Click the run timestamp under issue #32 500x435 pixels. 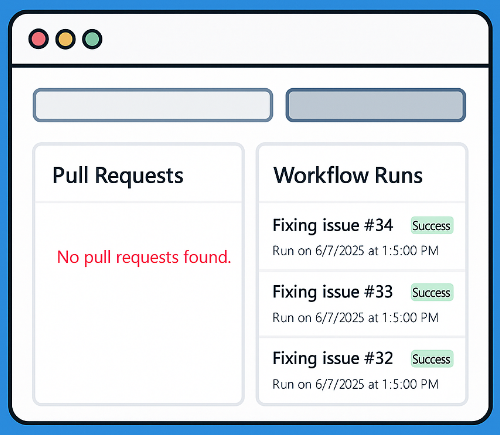(355, 384)
